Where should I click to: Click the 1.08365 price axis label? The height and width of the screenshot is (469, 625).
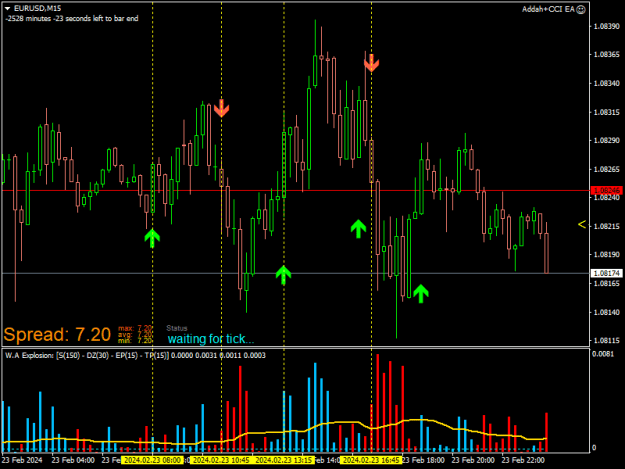click(607, 55)
